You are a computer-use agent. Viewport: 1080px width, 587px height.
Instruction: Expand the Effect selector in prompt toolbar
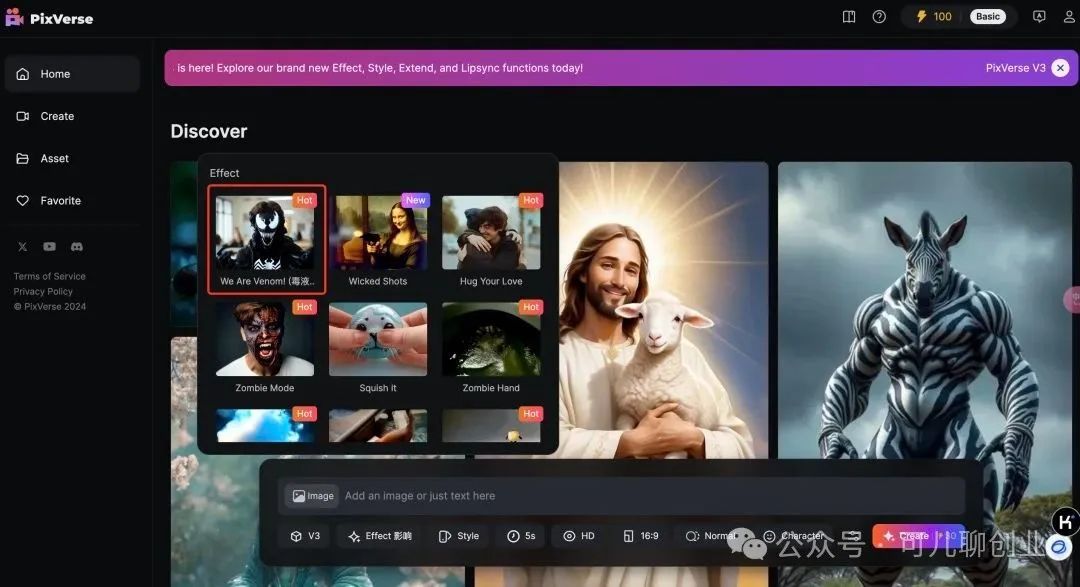[x=379, y=536]
